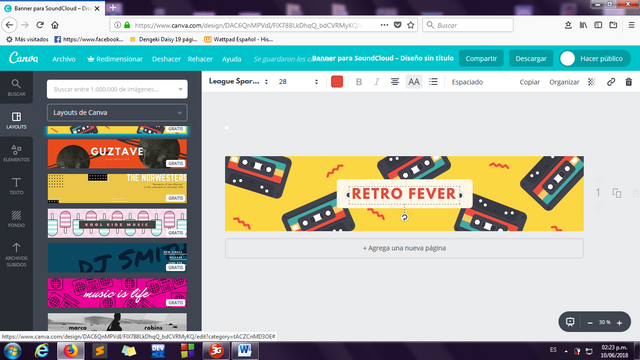Open the Firefox hamburger menu
Viewport: 640px width, 360px height.
pos(631,25)
